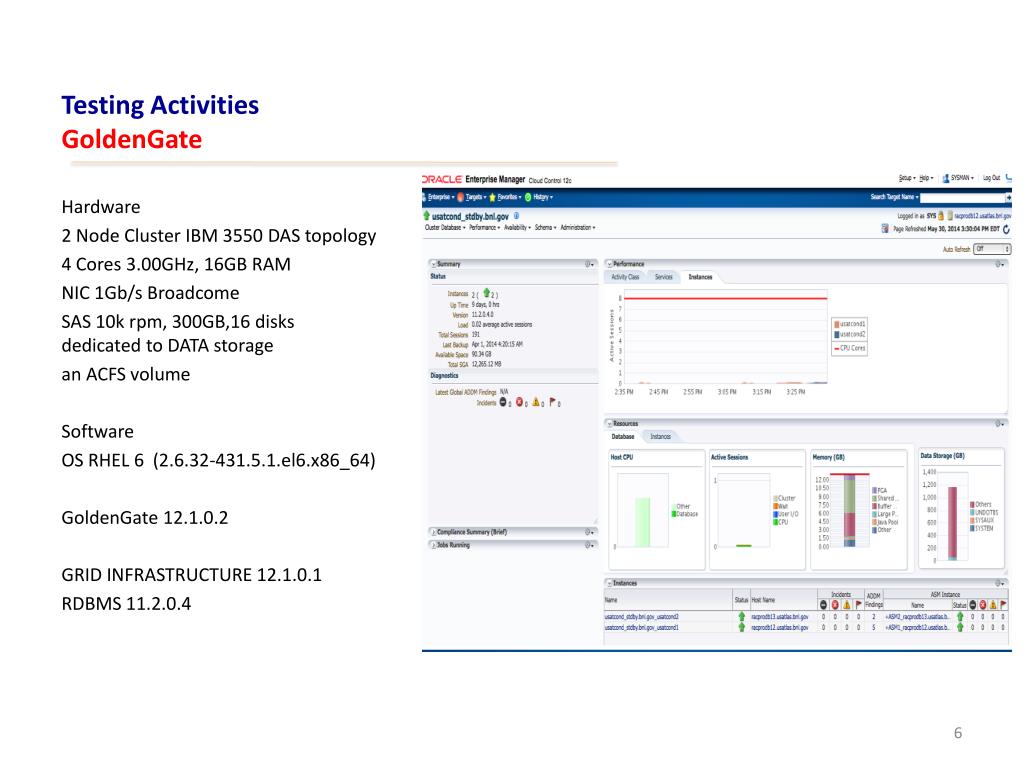
Task: Click the Data Storage stacked bar
Action: pyautogui.click(x=953, y=523)
